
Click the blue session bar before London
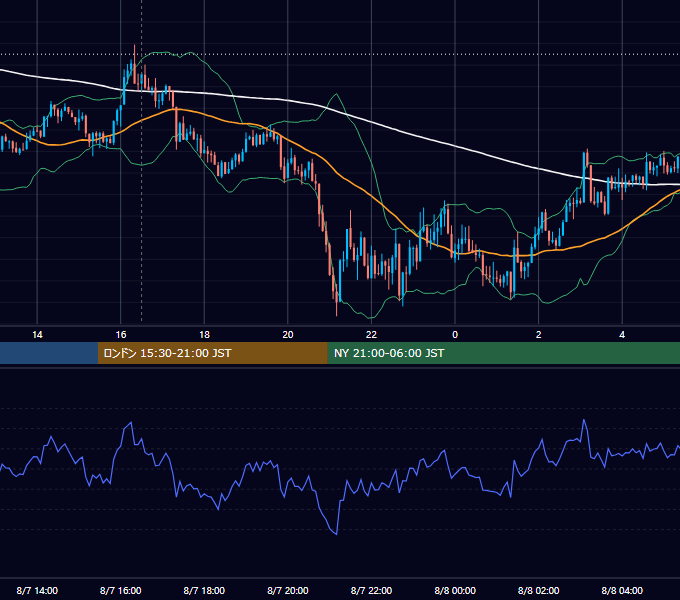click(49, 353)
